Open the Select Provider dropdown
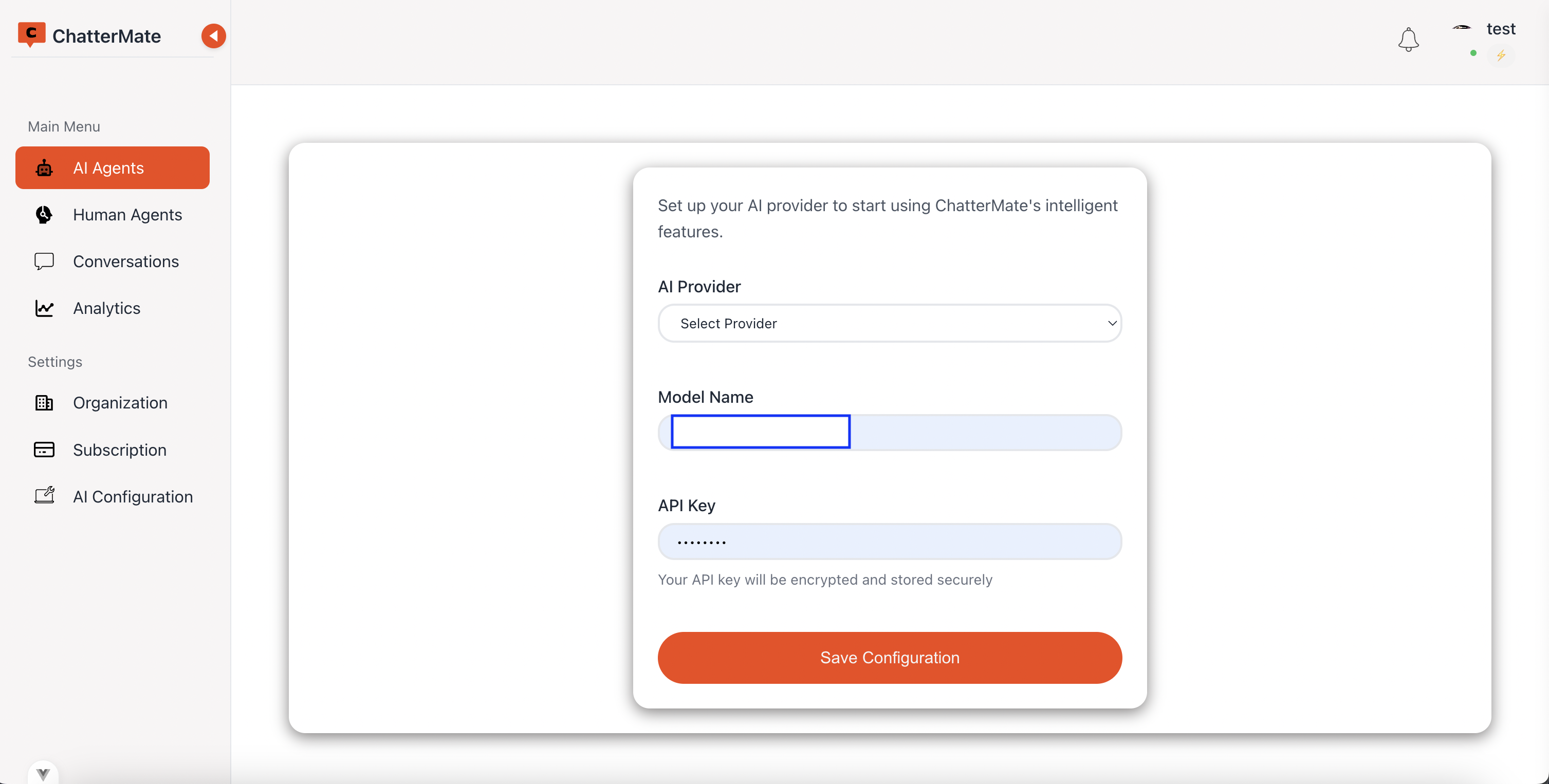1549x784 pixels. pos(889,323)
